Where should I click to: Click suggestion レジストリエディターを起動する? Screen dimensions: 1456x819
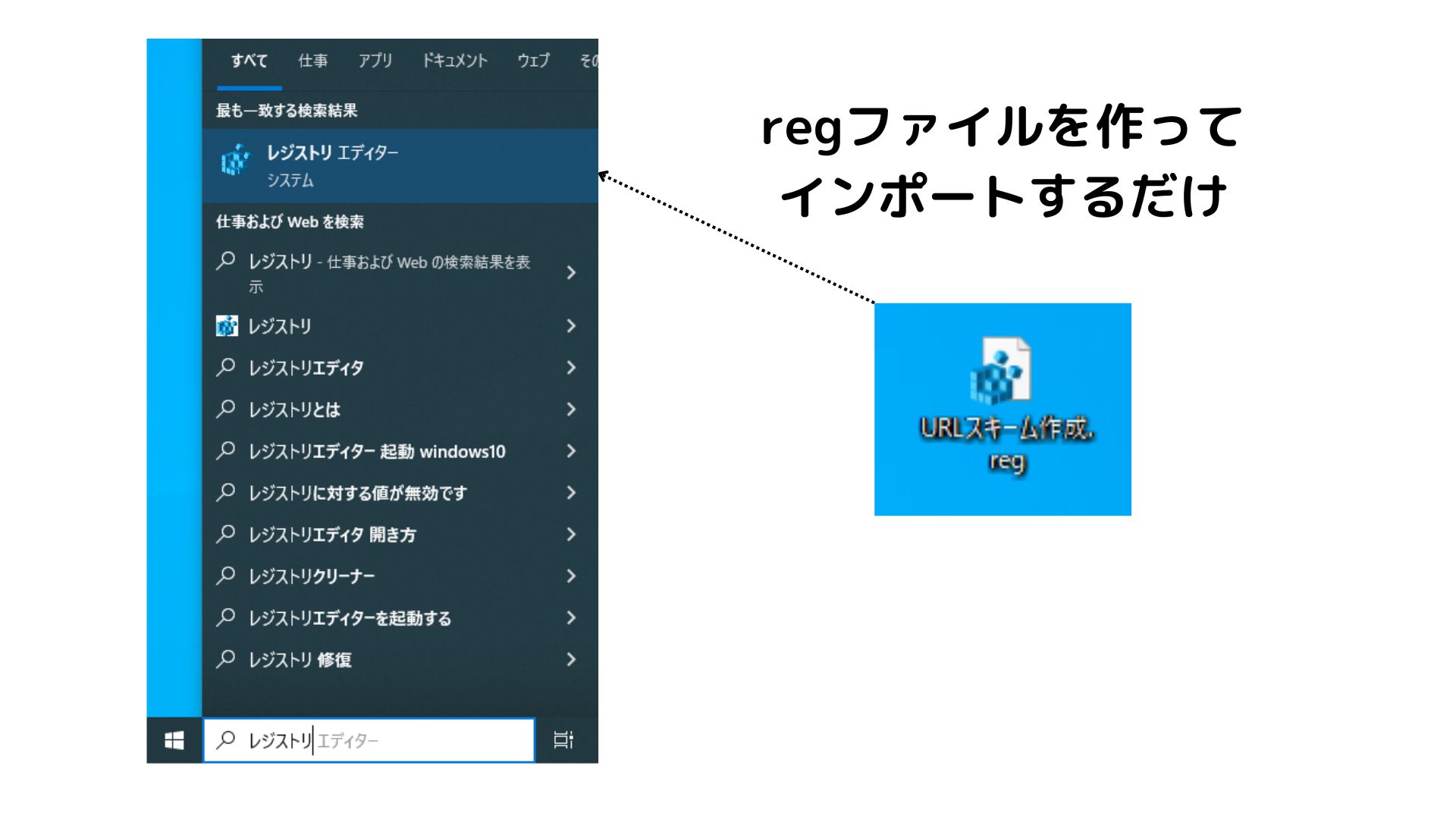pos(350,618)
